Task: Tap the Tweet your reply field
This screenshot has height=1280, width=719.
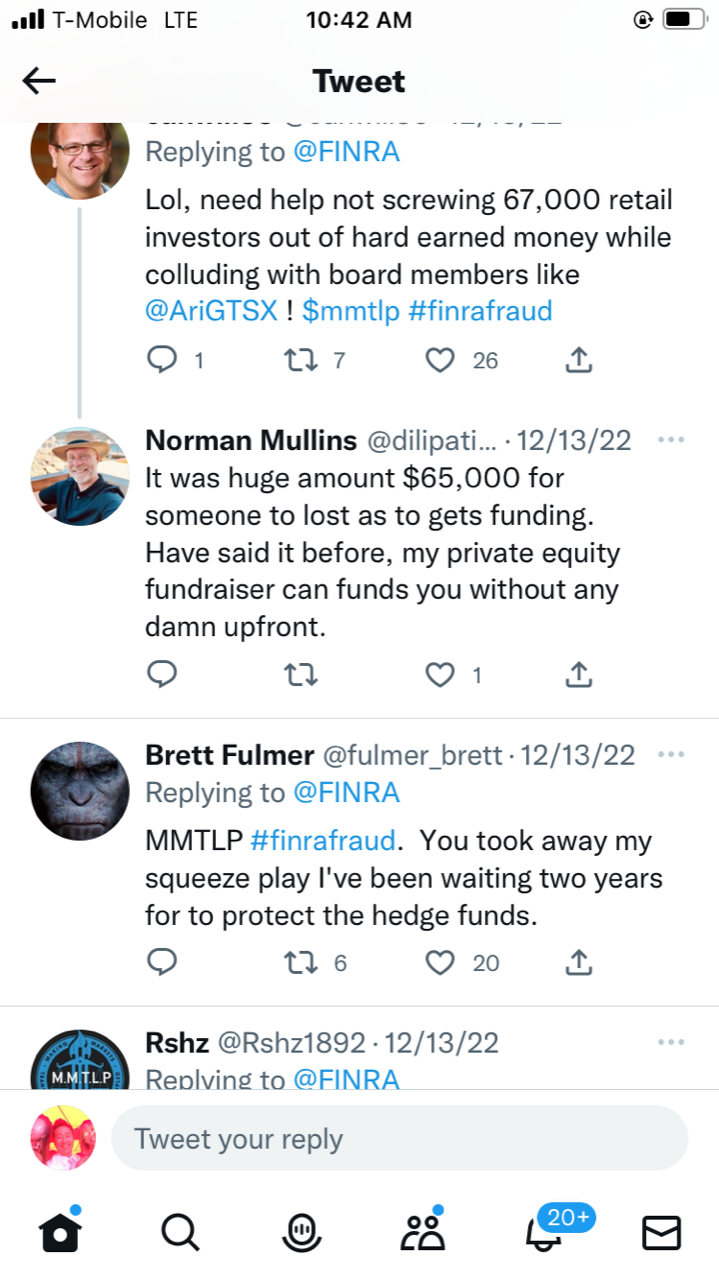Action: pos(399,1138)
